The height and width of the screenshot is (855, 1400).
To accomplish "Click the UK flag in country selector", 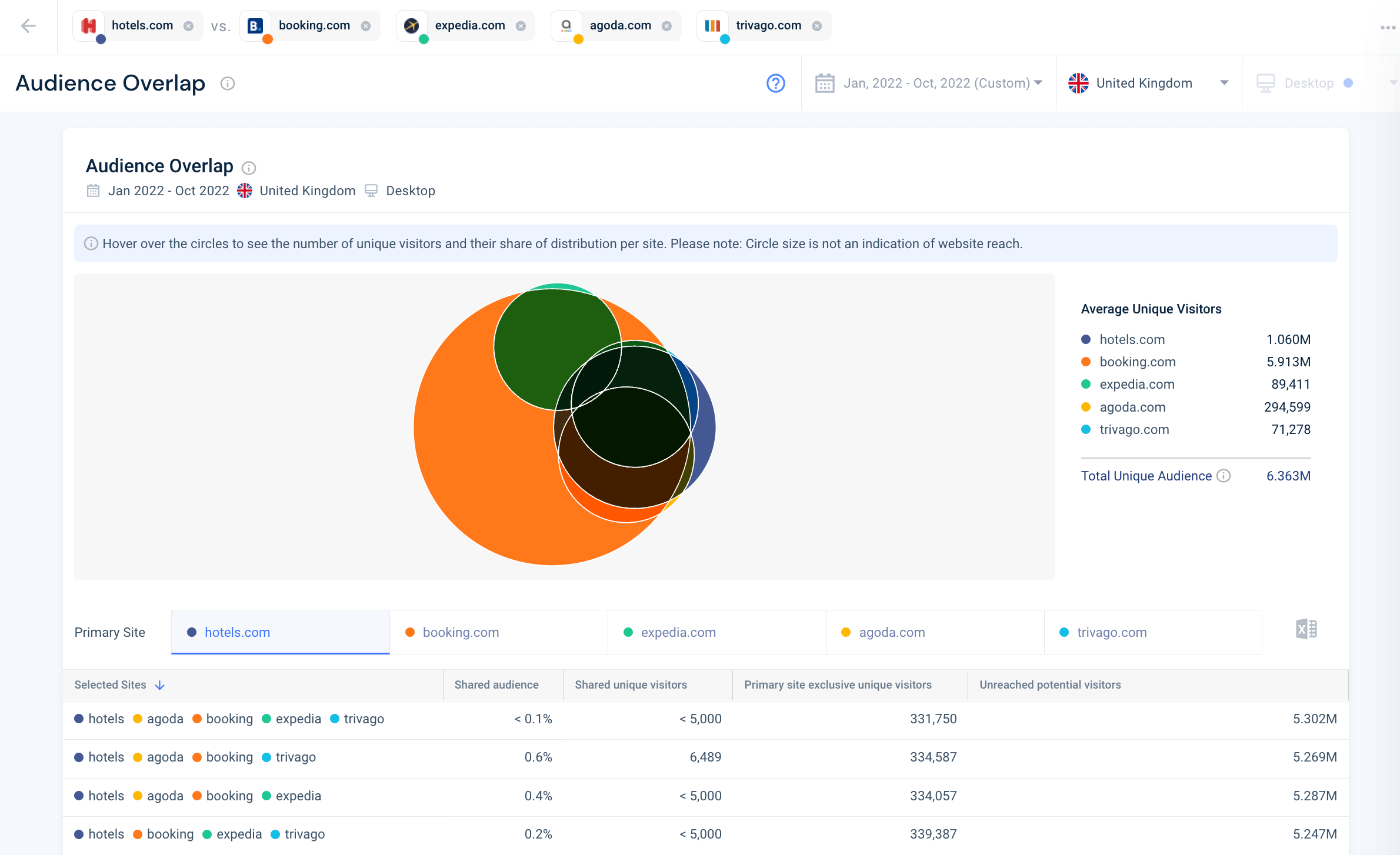I will click(x=1078, y=84).
